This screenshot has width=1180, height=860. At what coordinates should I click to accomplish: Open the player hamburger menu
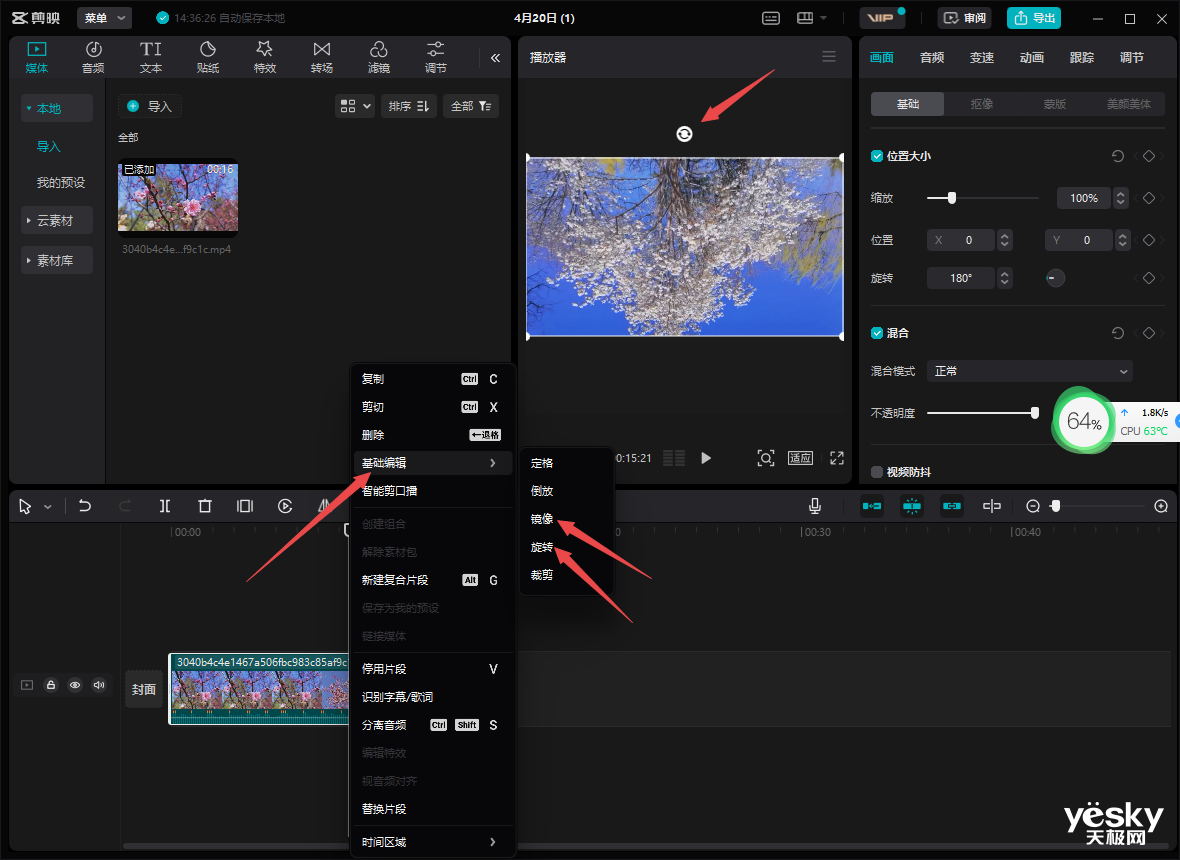point(829,56)
